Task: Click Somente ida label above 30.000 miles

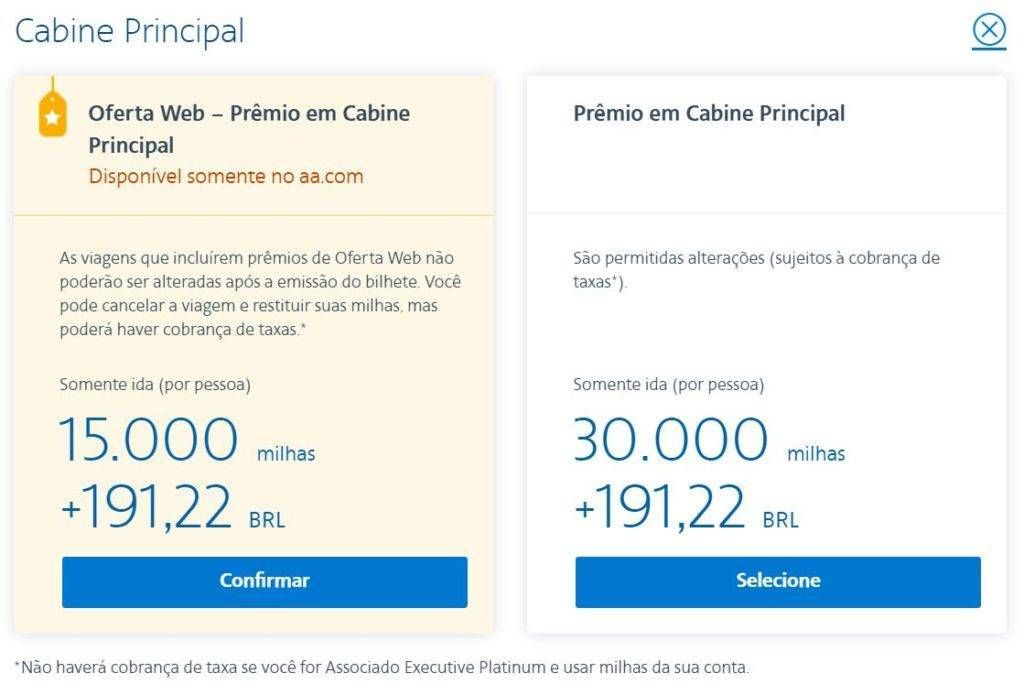Action: (669, 384)
